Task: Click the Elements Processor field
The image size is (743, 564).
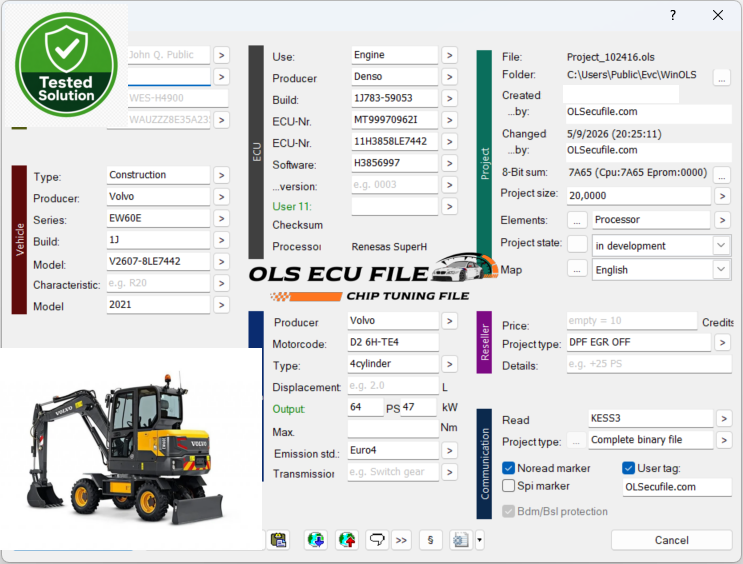Action: [x=651, y=220]
